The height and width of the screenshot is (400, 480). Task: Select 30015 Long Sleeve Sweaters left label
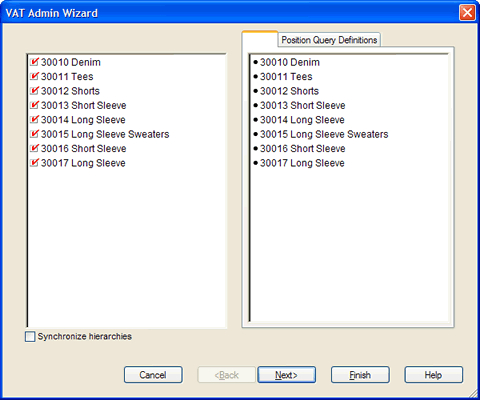click(105, 134)
